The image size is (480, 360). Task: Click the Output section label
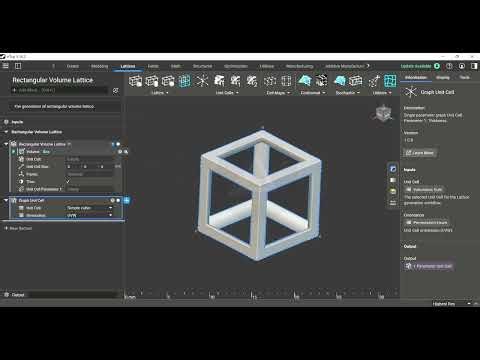(18, 295)
